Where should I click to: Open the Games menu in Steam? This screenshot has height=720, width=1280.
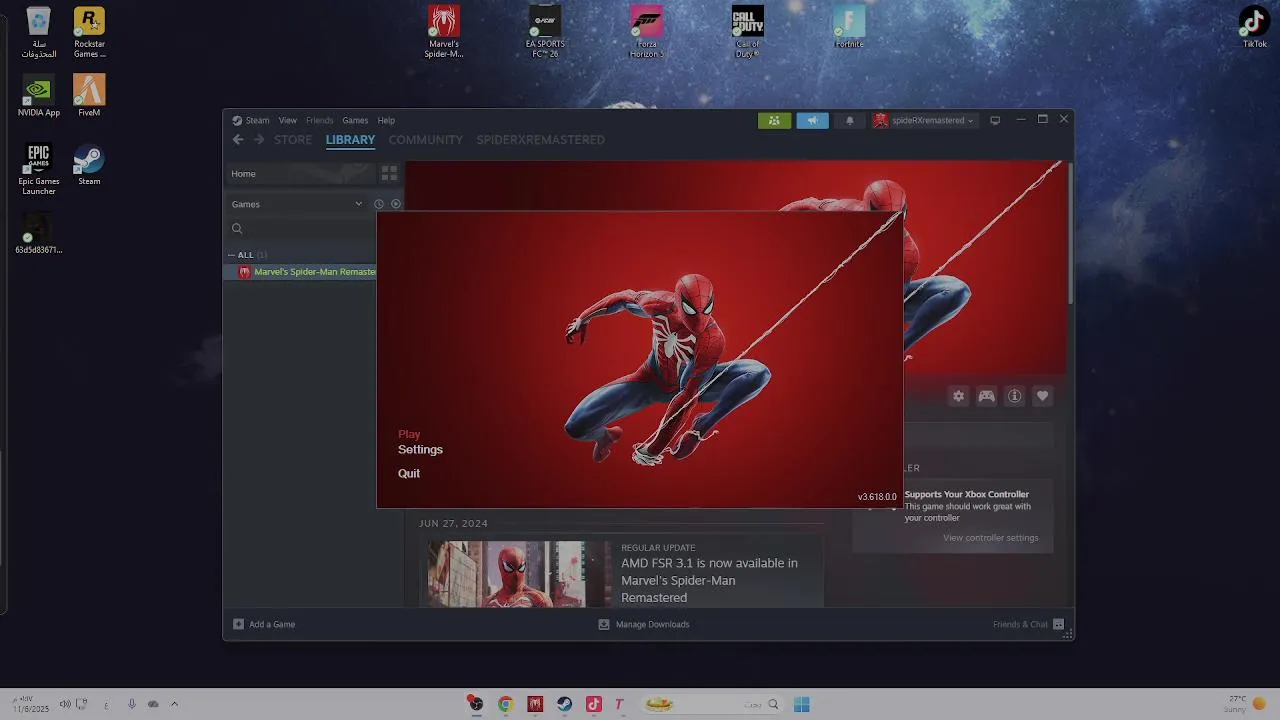click(355, 120)
